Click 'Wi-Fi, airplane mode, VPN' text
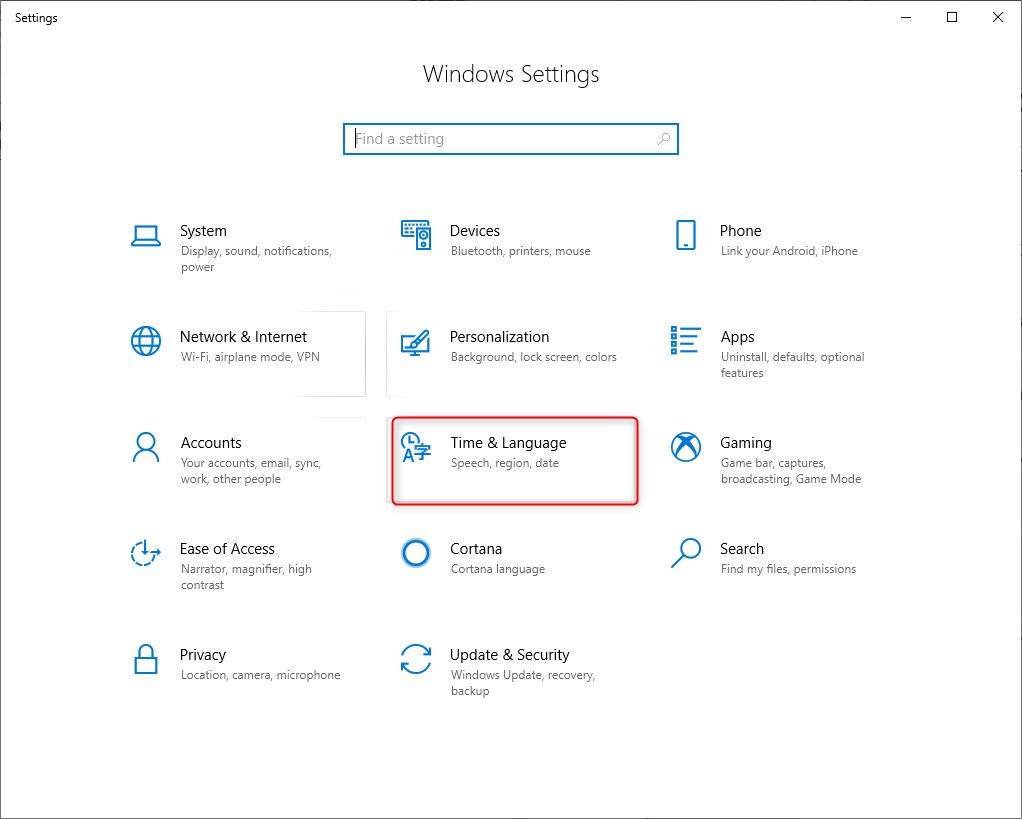This screenshot has width=1022, height=819. pyautogui.click(x=250, y=357)
